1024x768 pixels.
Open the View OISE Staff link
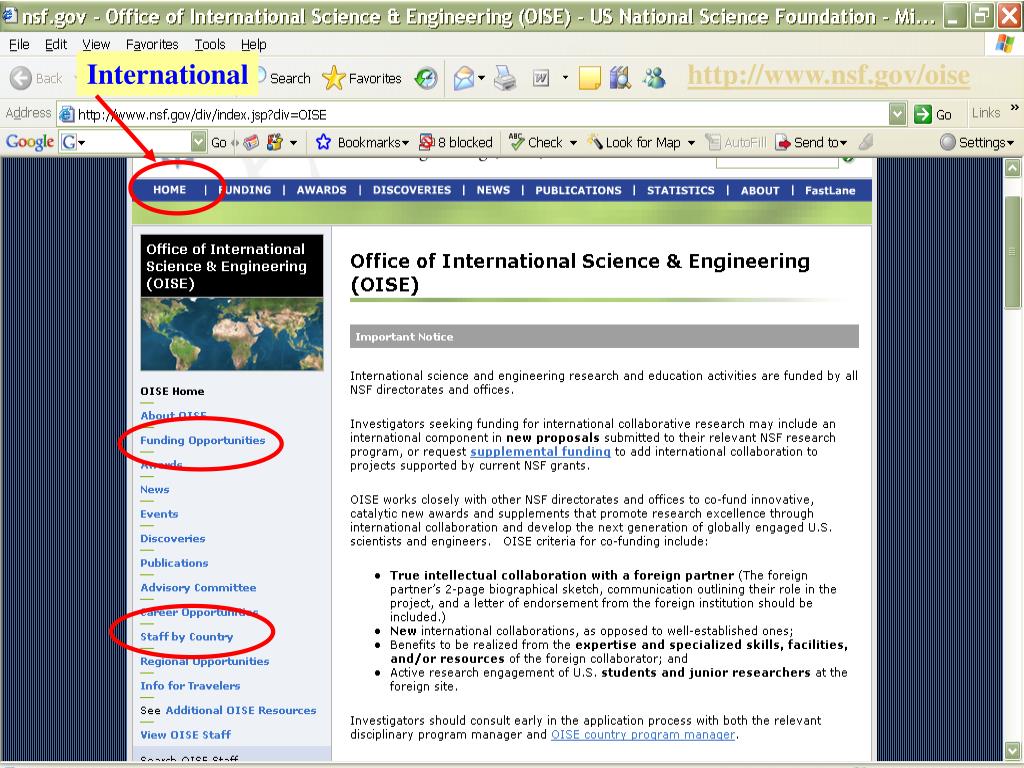tap(185, 735)
